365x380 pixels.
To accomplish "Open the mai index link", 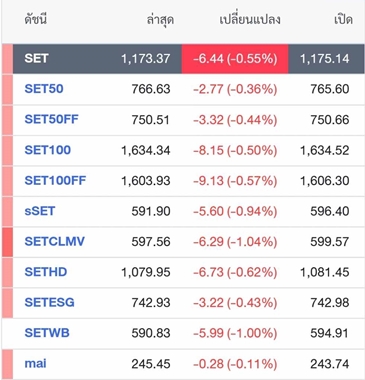I will (x=35, y=363).
